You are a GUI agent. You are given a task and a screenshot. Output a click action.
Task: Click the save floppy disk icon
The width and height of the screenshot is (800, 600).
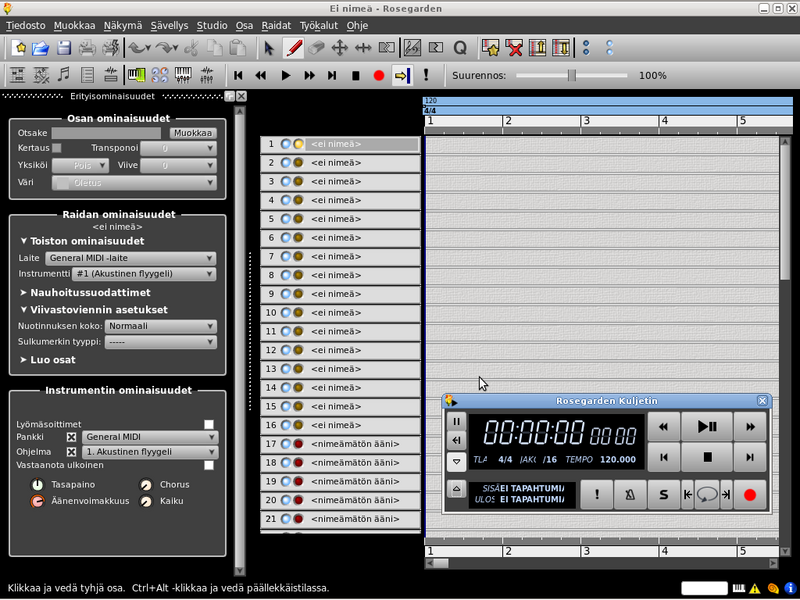click(64, 47)
